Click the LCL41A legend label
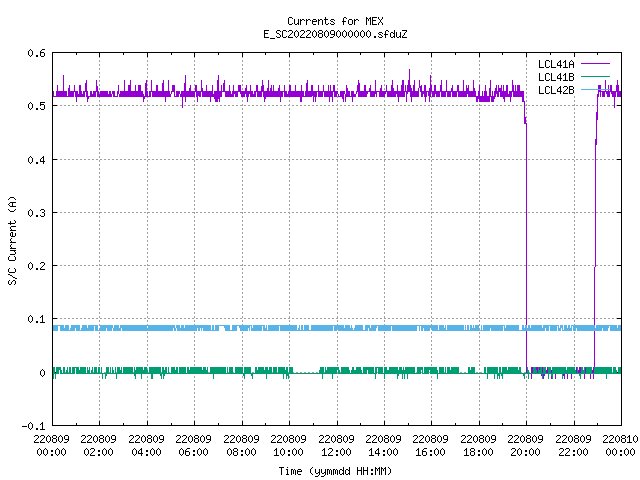 click(x=556, y=64)
